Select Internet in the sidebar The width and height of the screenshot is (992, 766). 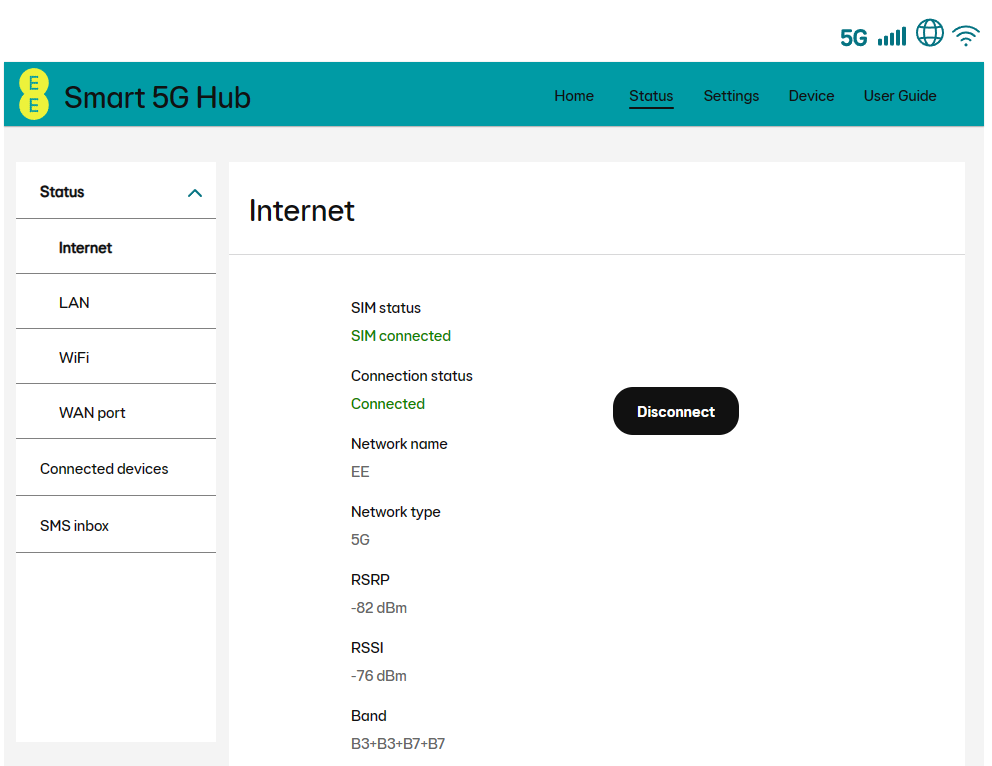tap(116, 247)
